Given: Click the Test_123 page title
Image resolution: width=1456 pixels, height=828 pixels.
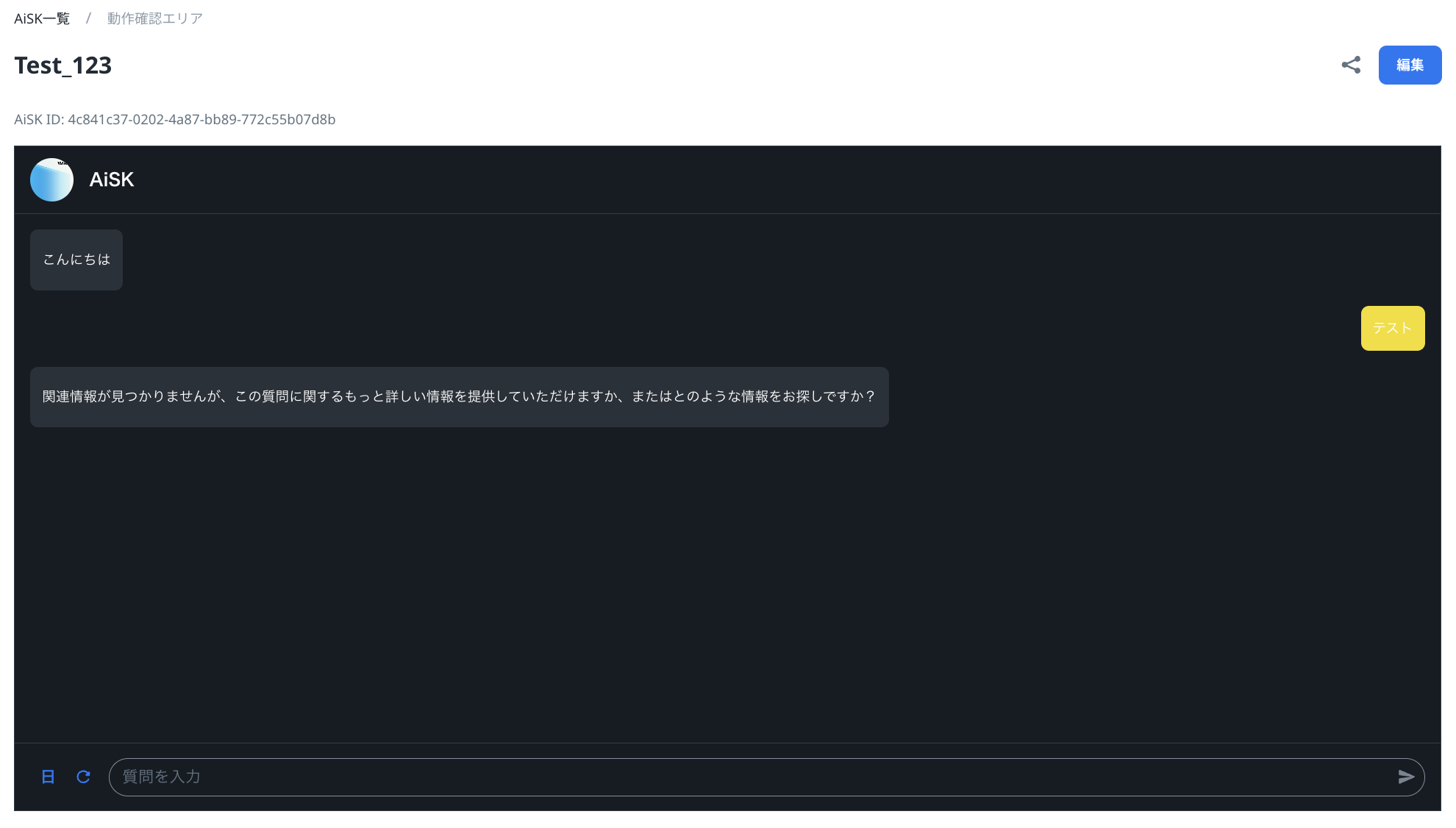Looking at the screenshot, I should click(x=63, y=65).
